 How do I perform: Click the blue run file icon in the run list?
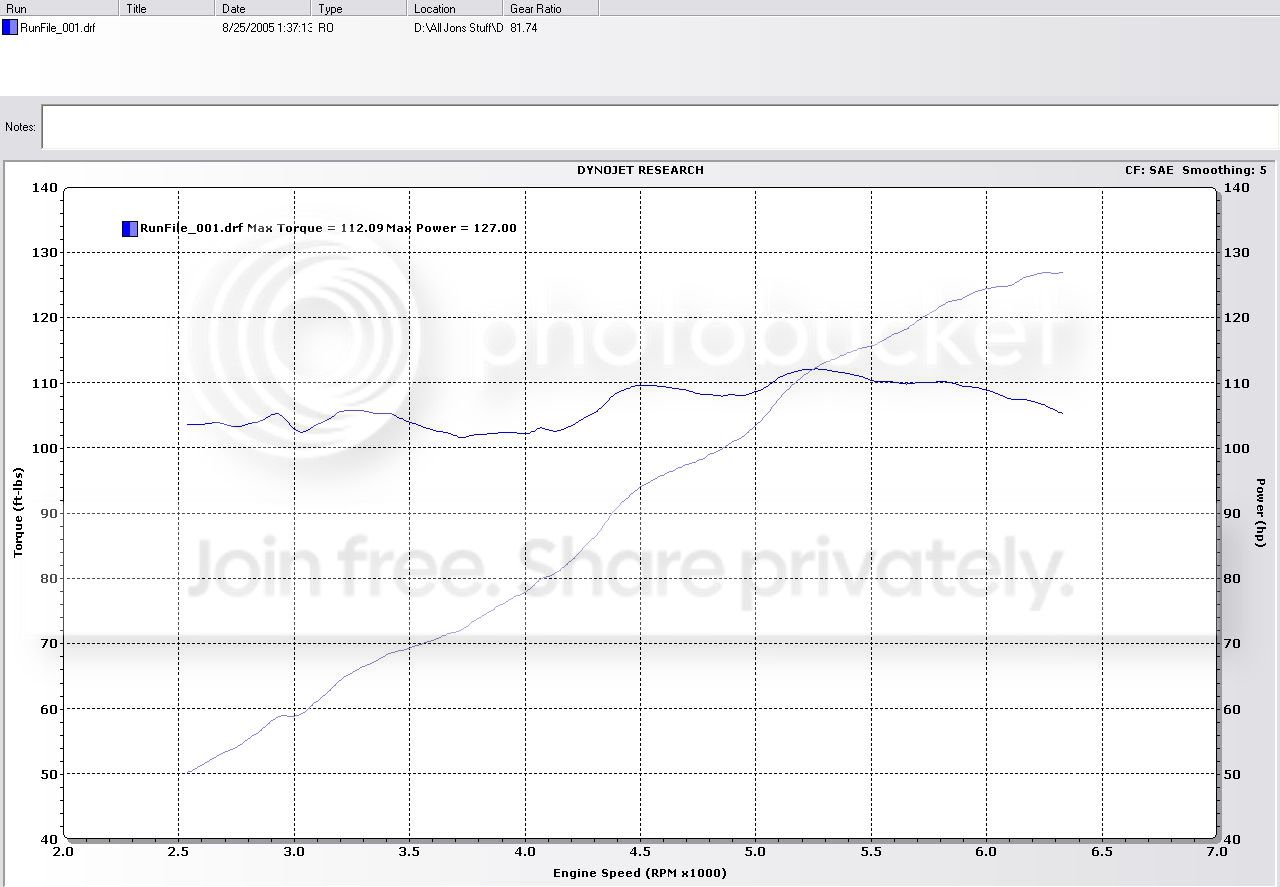10,28
